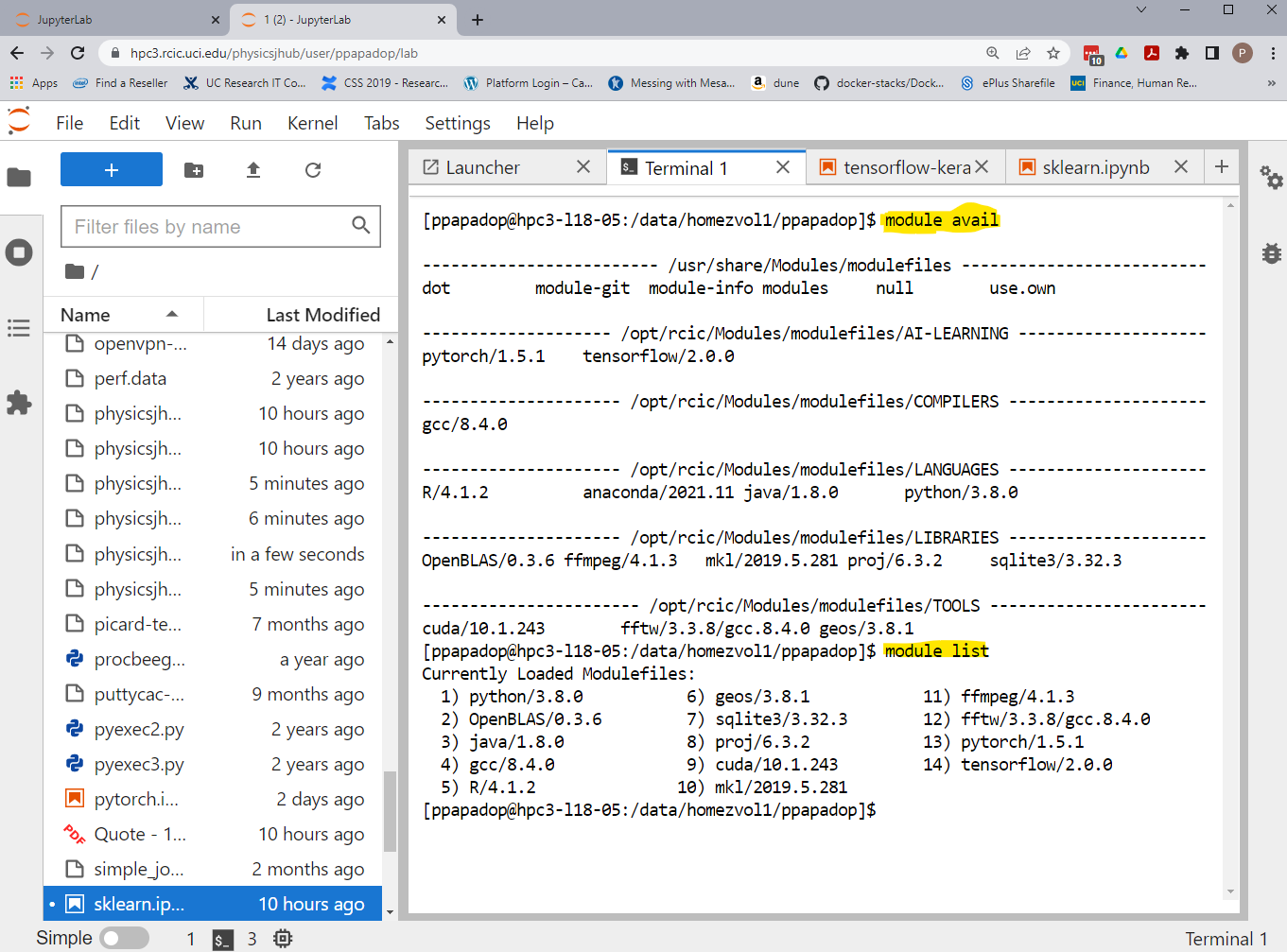
Task: Go back in browser history
Action: pos(17,53)
